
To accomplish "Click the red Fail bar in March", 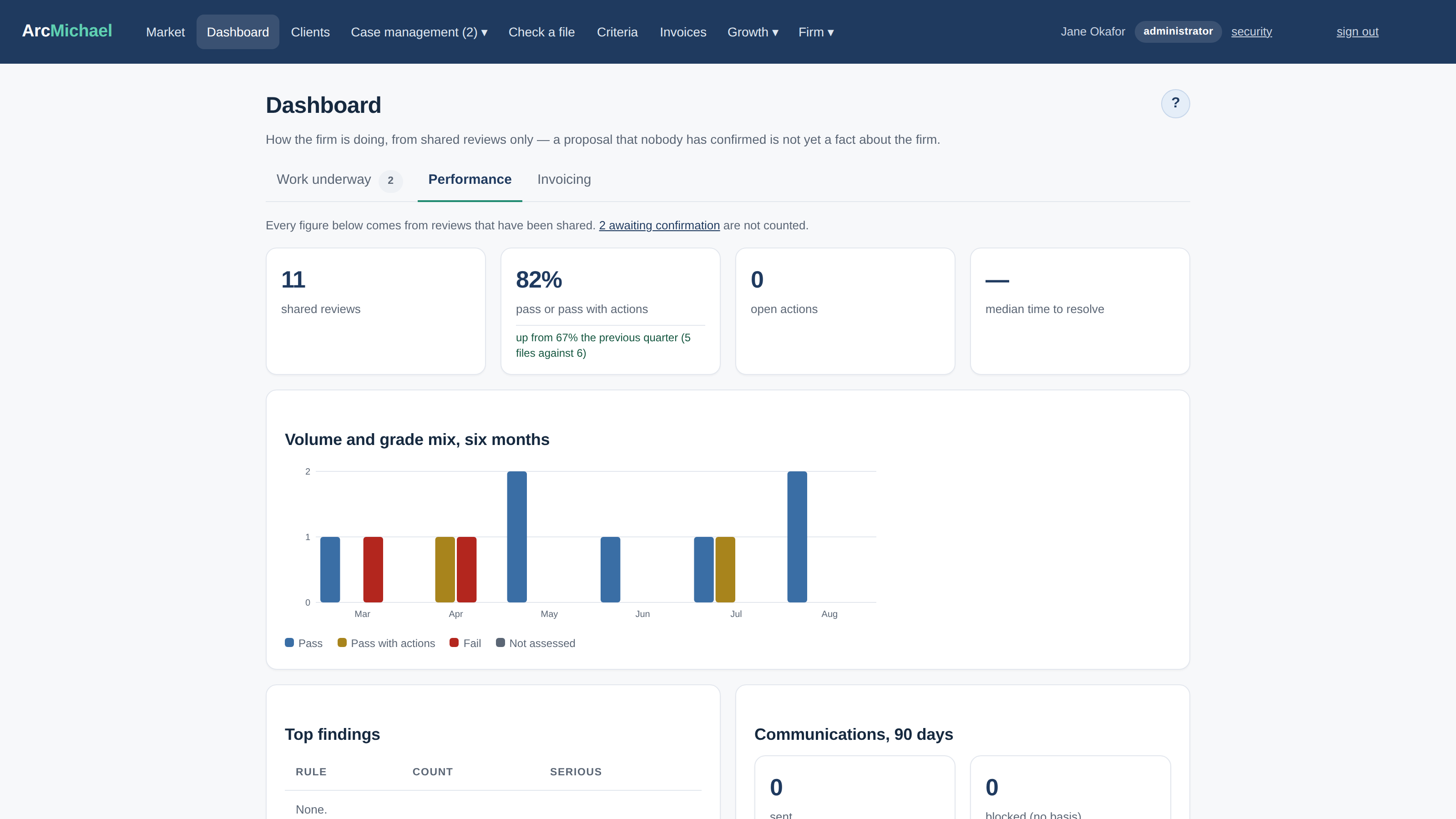I will (x=373, y=569).
